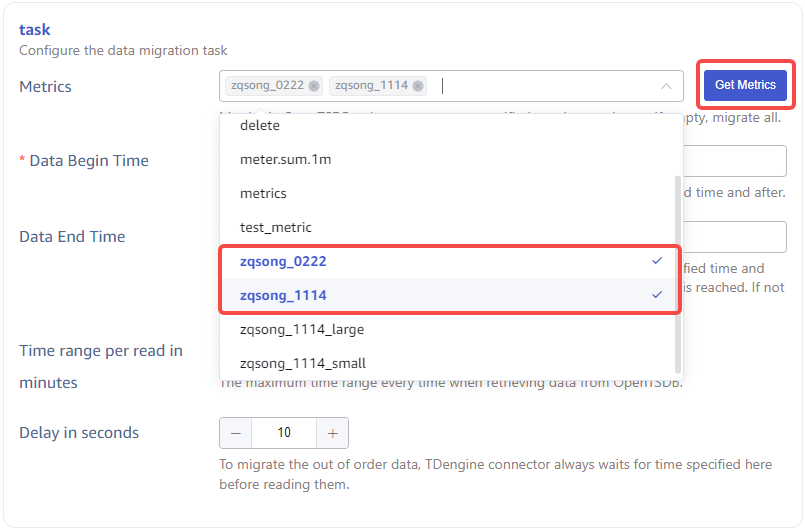The width and height of the screenshot is (805, 532).
Task: Click the Metrics search text area
Action: point(540,86)
